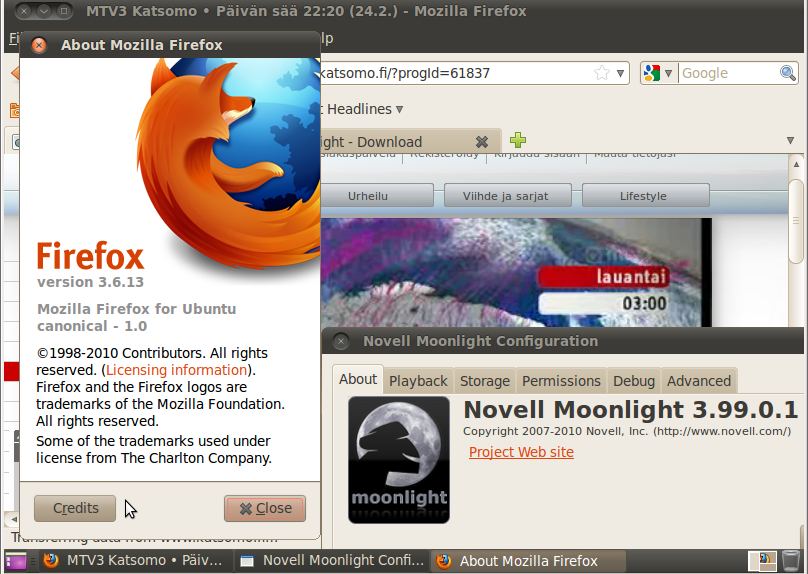Click the search magnifier icon
Viewport: 808px width, 574px height.
(x=788, y=73)
